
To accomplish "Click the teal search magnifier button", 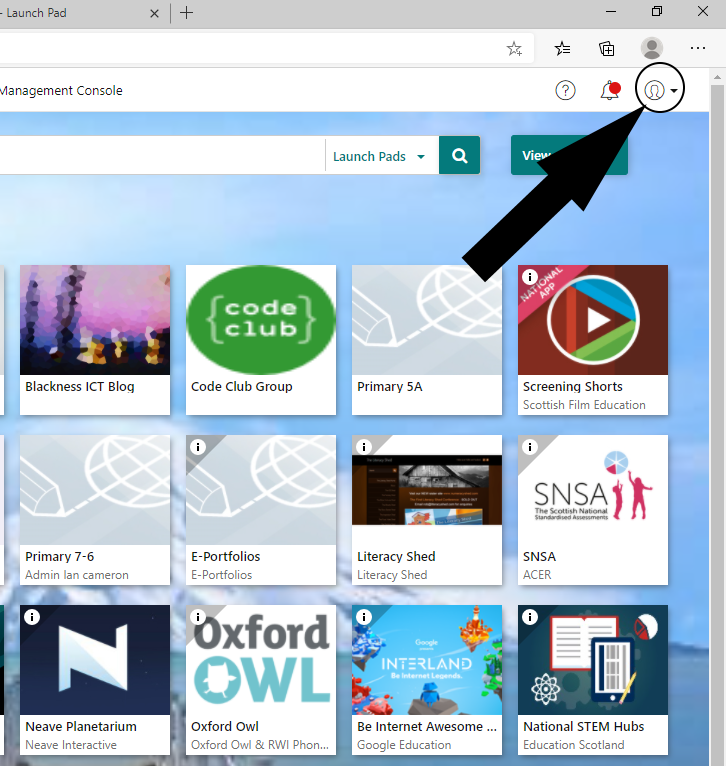I will pos(459,155).
